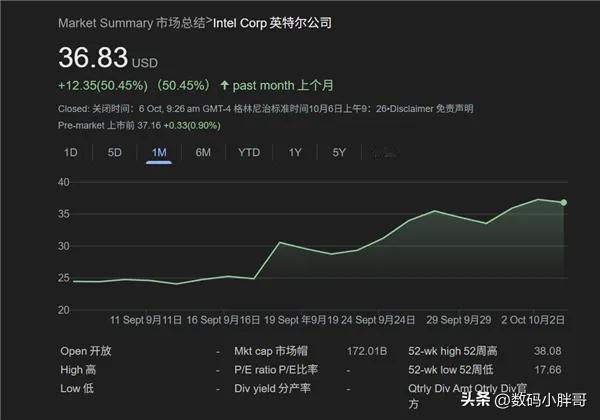
Task: Click the 38.08 value
Action: (x=548, y=351)
